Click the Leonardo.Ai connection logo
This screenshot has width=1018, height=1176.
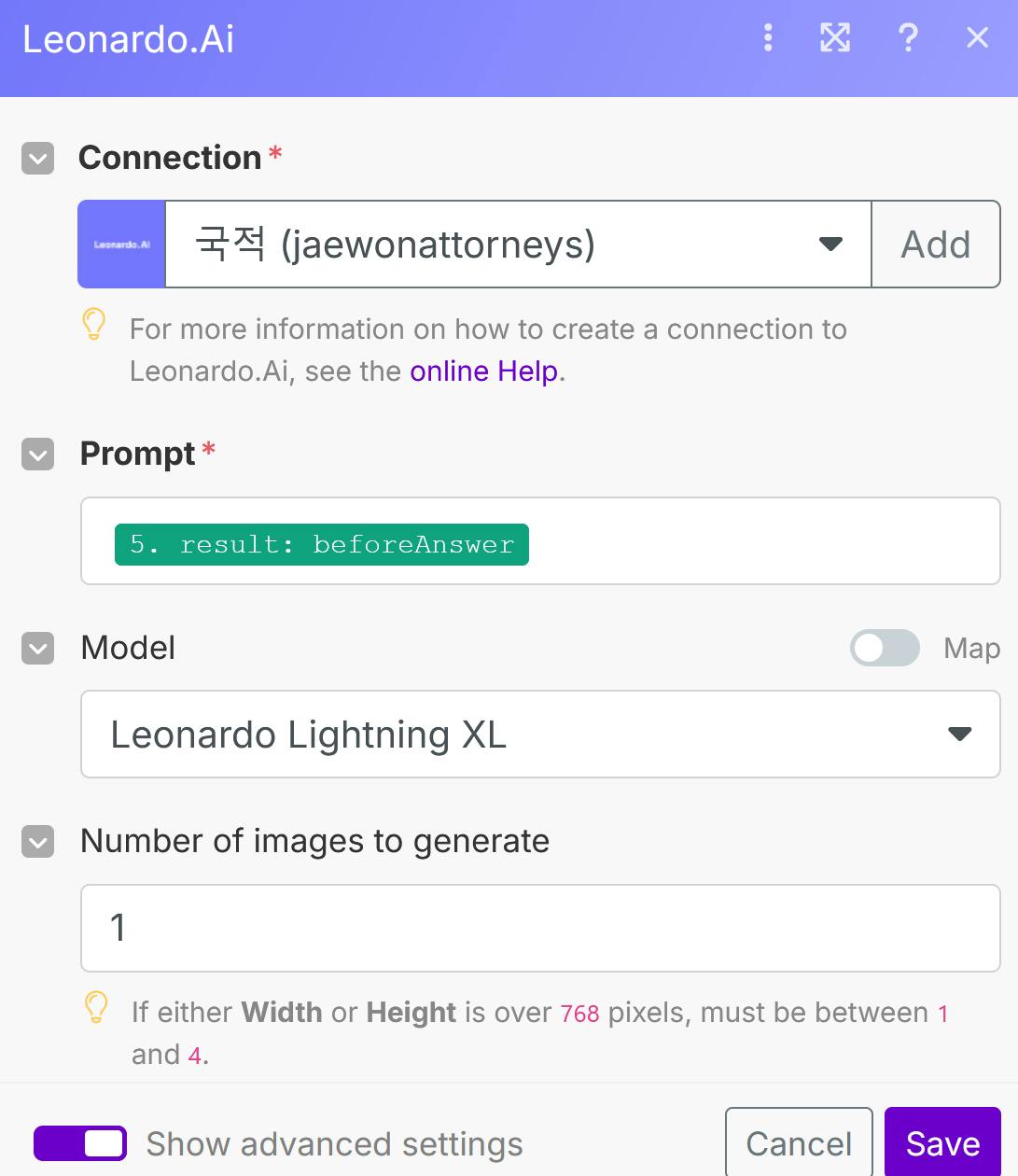[122, 245]
